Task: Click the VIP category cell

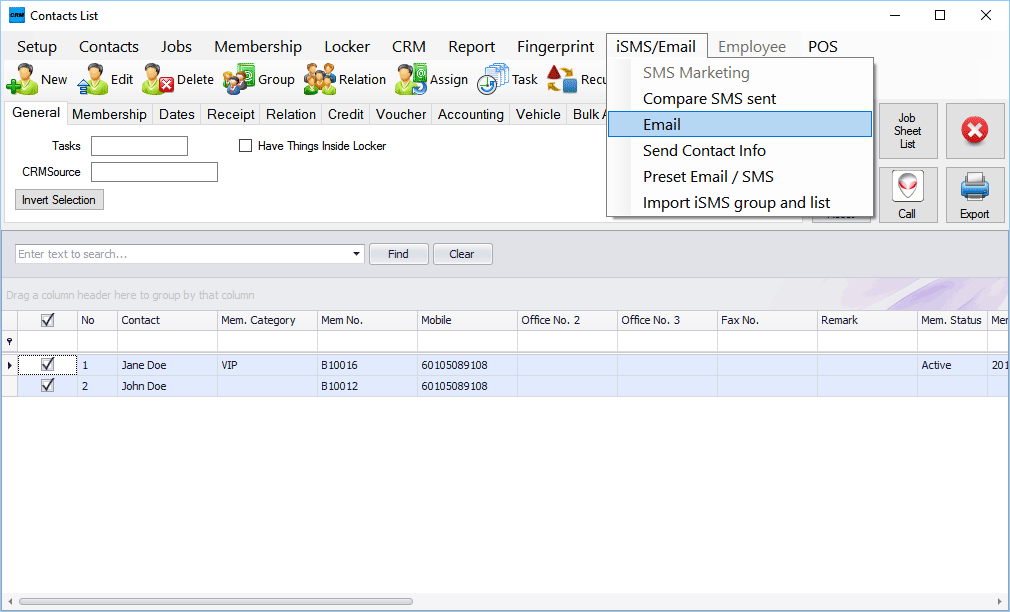Action: pos(267,365)
